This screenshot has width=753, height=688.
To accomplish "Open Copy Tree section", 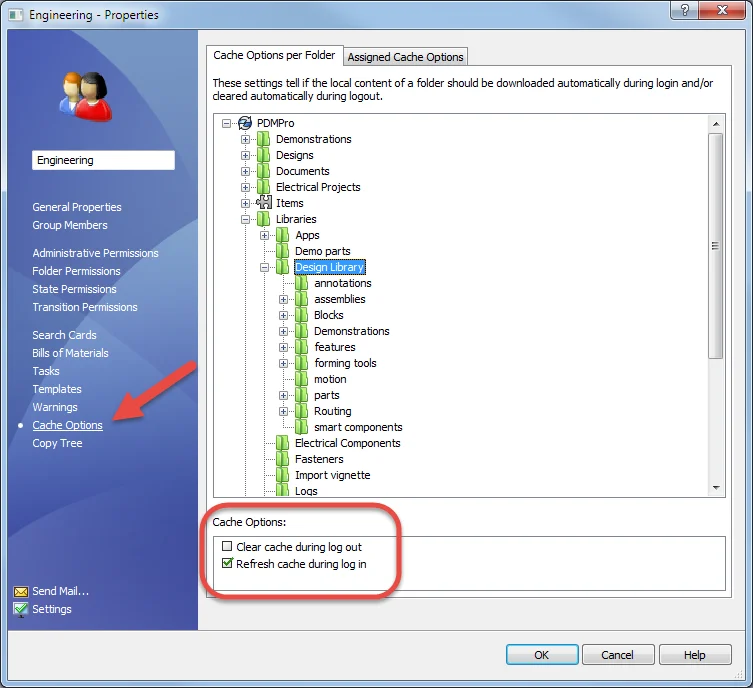I will [57, 443].
